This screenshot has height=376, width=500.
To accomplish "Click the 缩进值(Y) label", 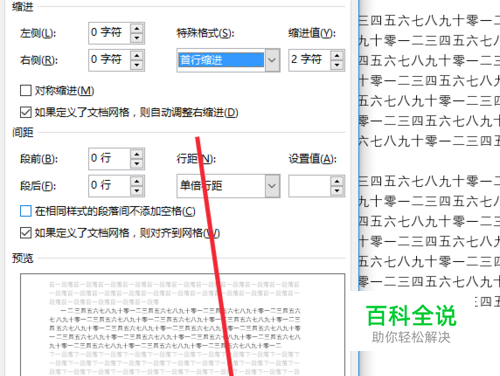I will click(312, 33).
